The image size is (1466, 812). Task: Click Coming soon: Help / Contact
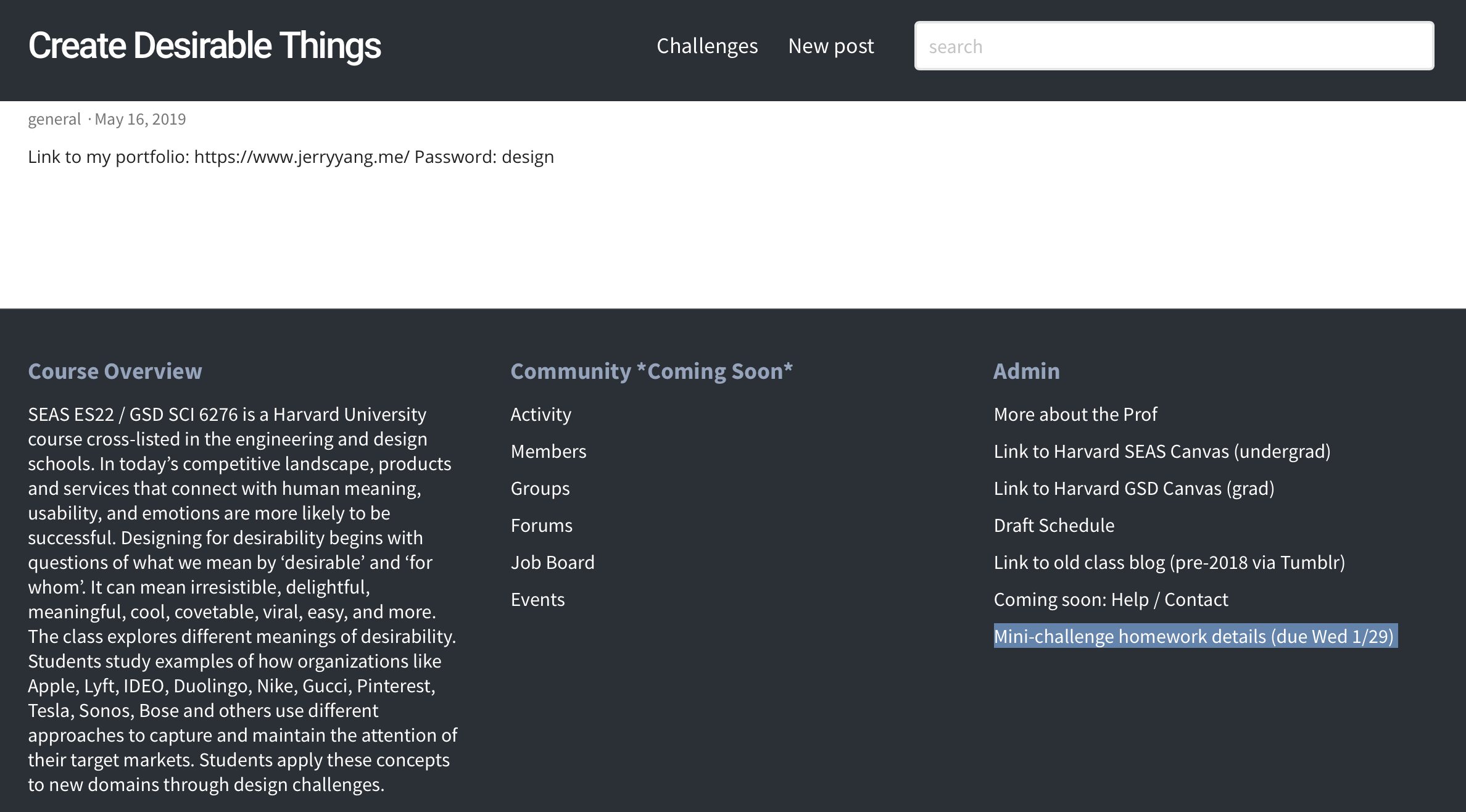tap(1111, 599)
